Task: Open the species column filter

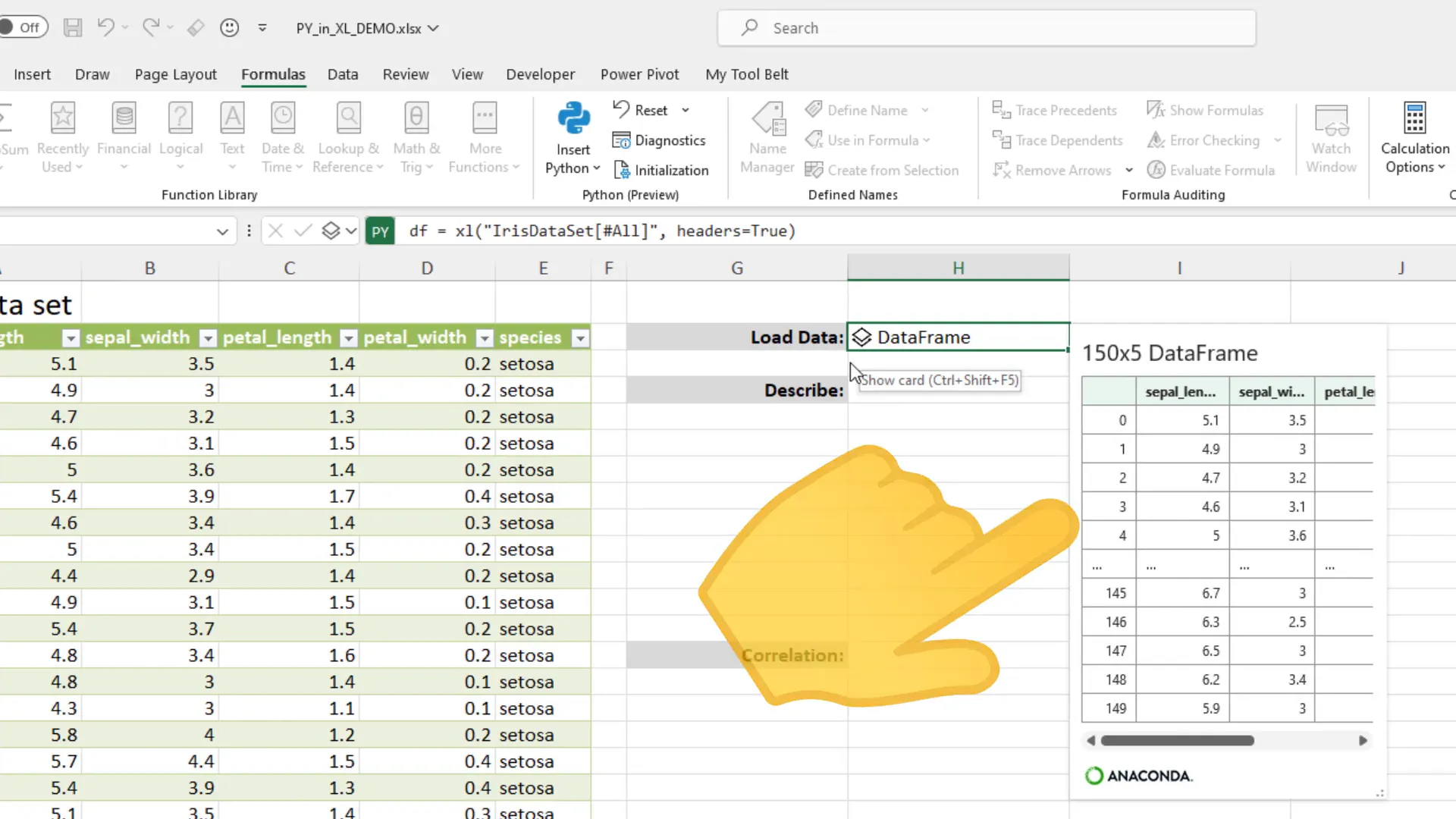Action: point(580,338)
